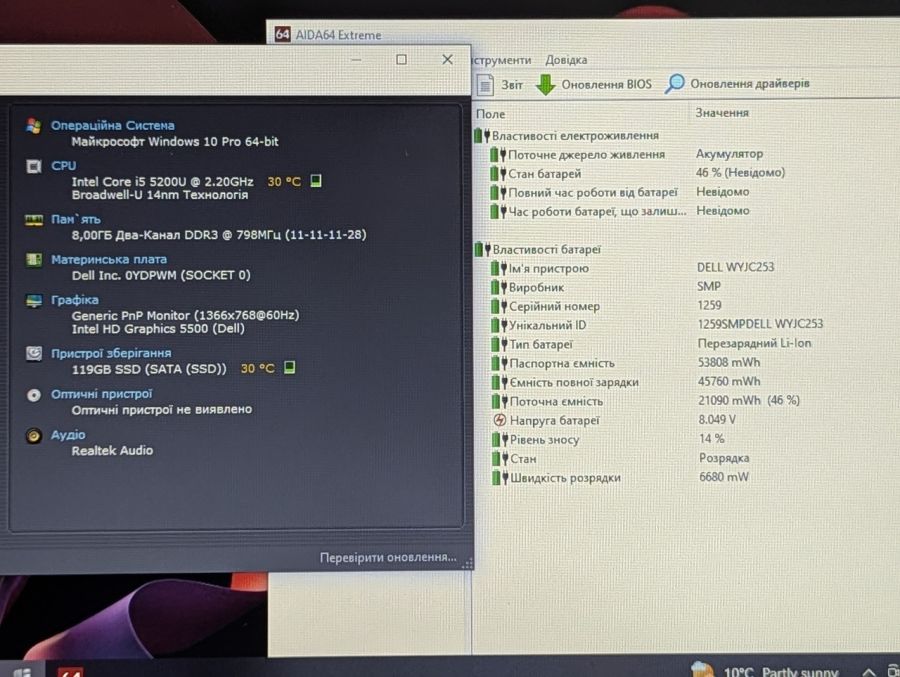900x677 pixels.
Task: Click the Материнська плата icon
Action: click(34, 260)
